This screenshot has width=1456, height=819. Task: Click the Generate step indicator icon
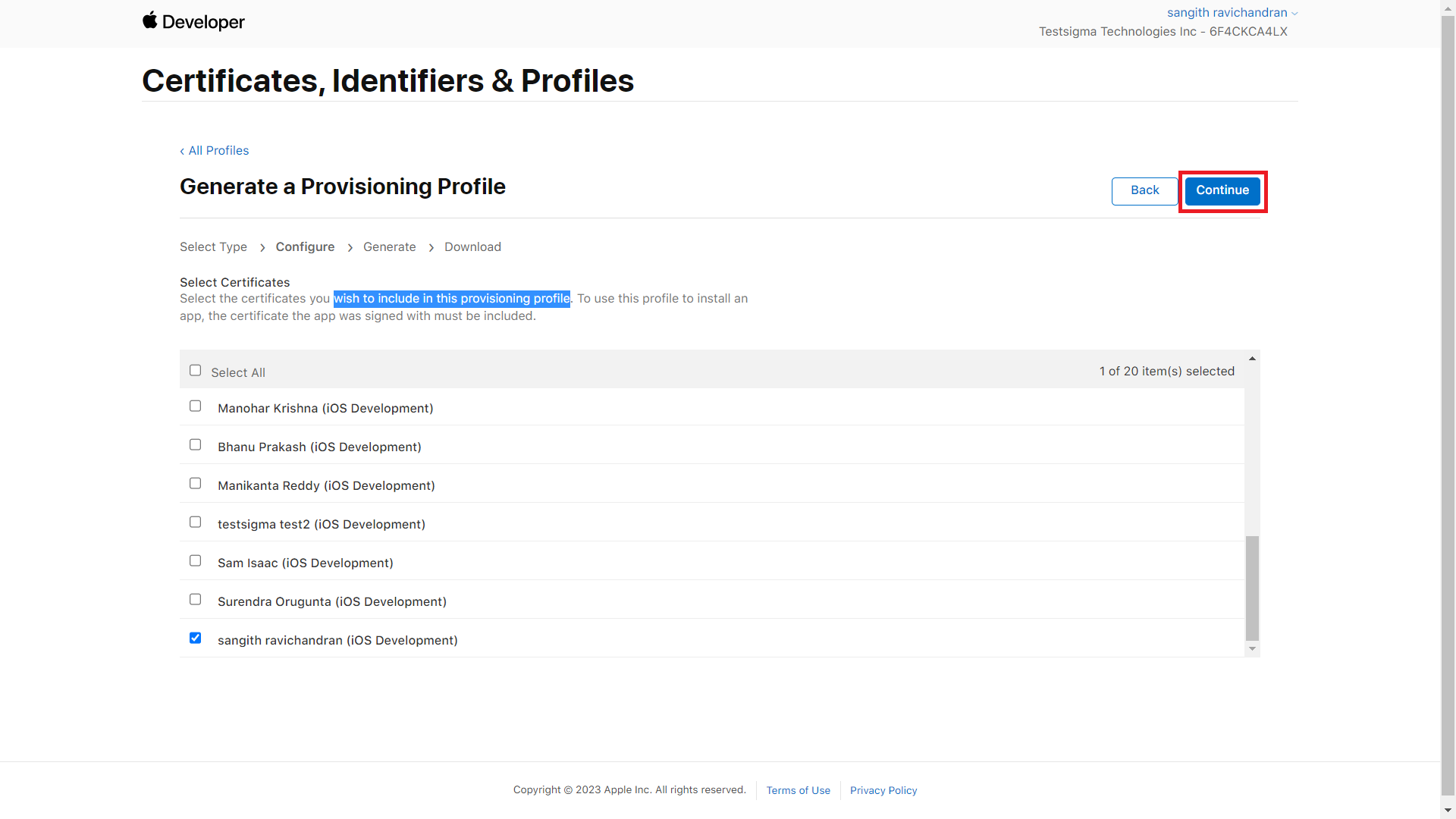click(x=388, y=247)
